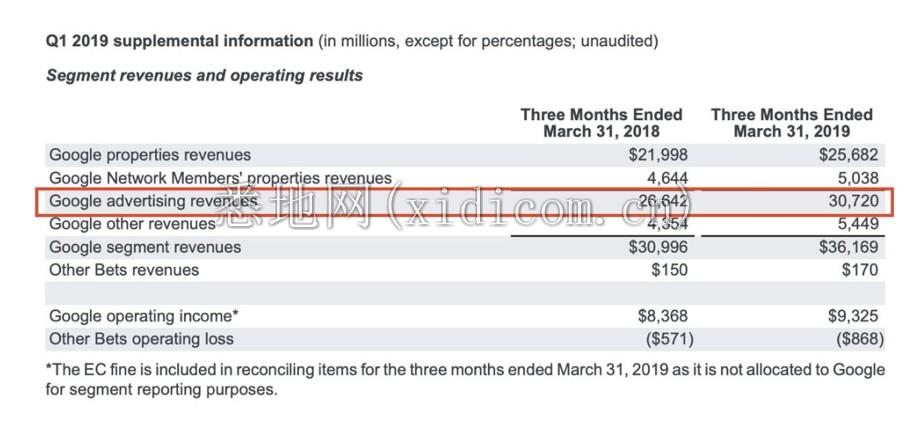
Task: Click the $21,998 value cell
Action: (659, 155)
